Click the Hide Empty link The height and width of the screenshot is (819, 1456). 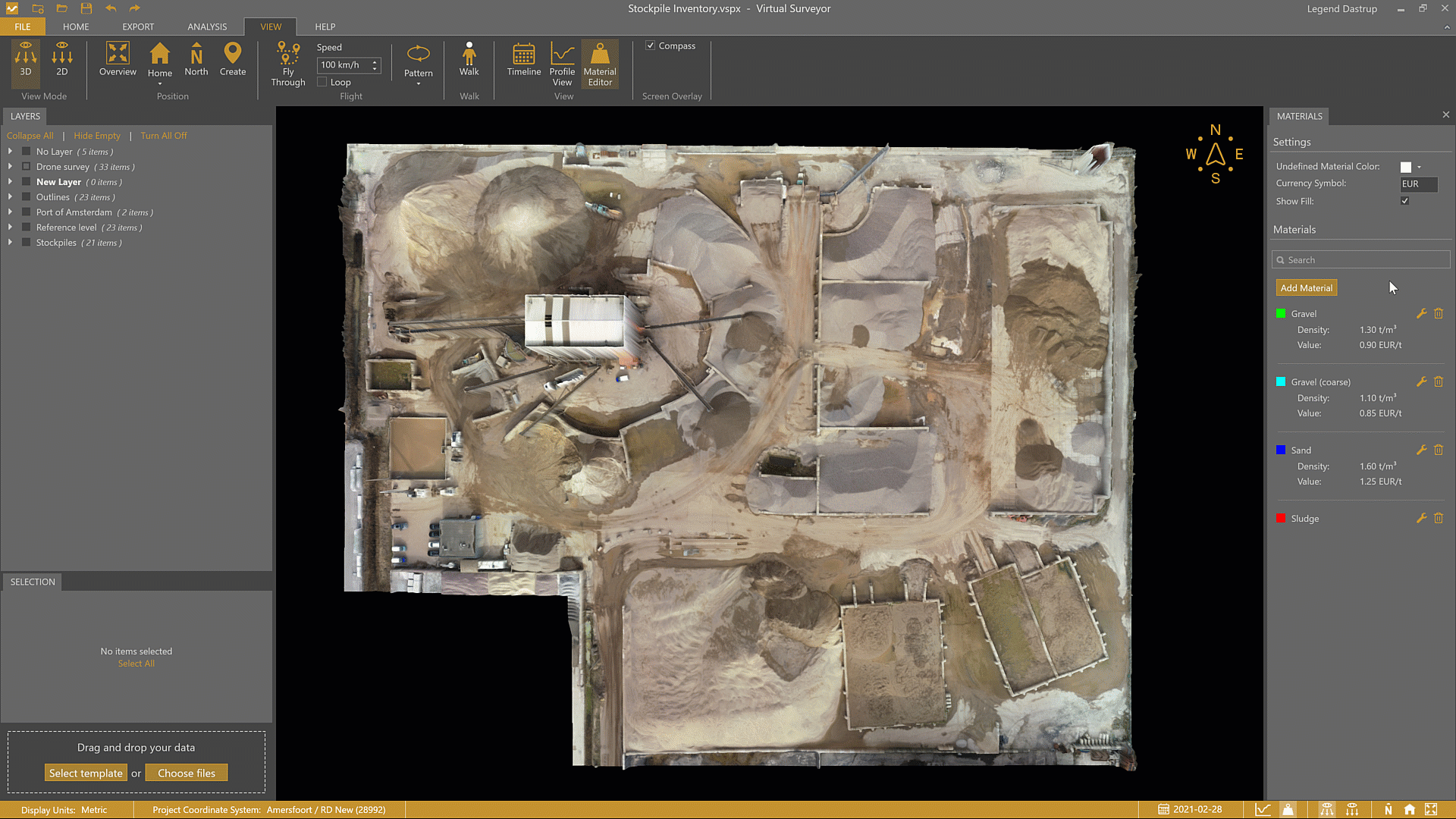tap(97, 136)
